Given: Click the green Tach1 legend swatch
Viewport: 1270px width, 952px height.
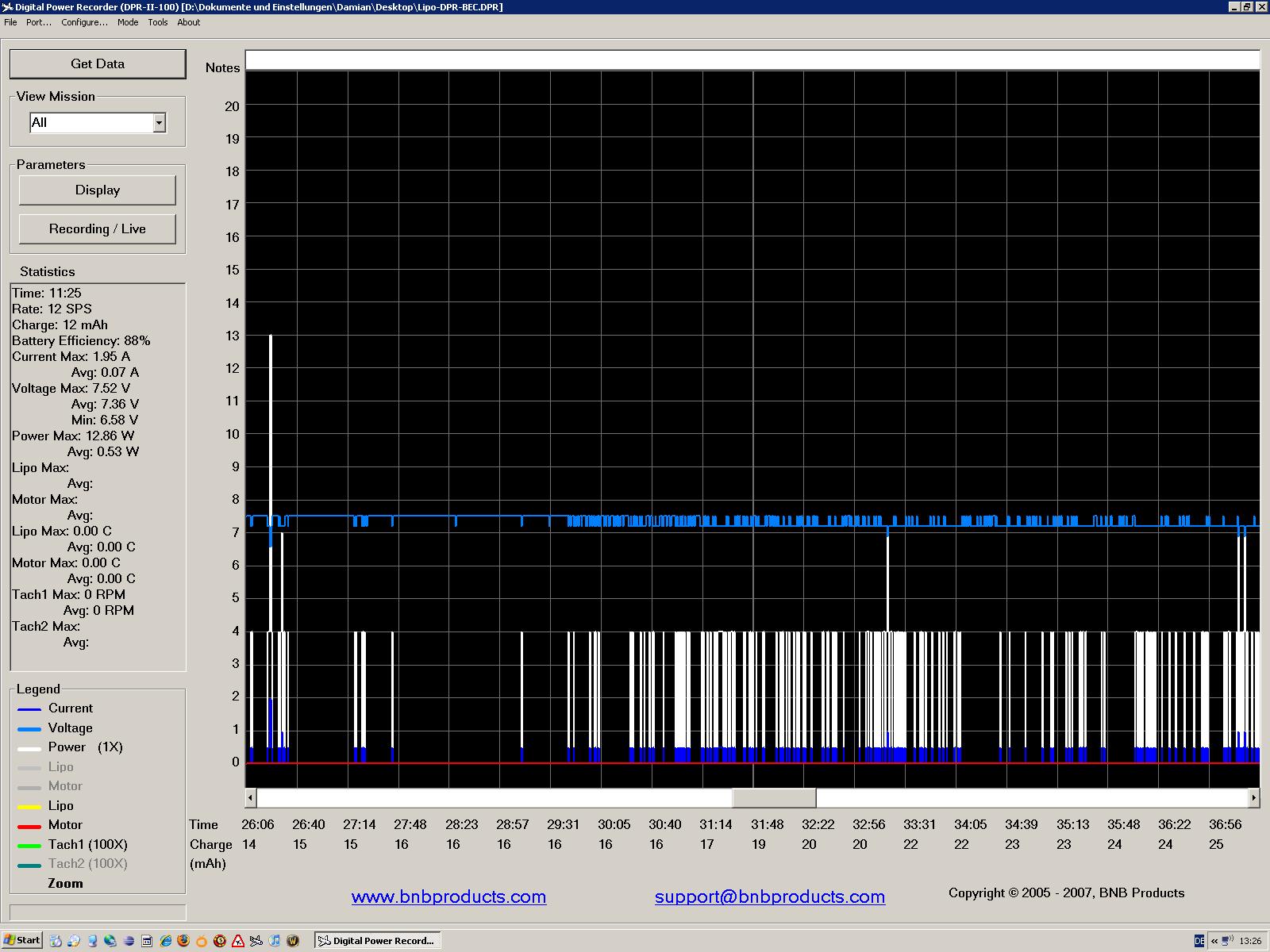Looking at the screenshot, I should (x=29, y=846).
